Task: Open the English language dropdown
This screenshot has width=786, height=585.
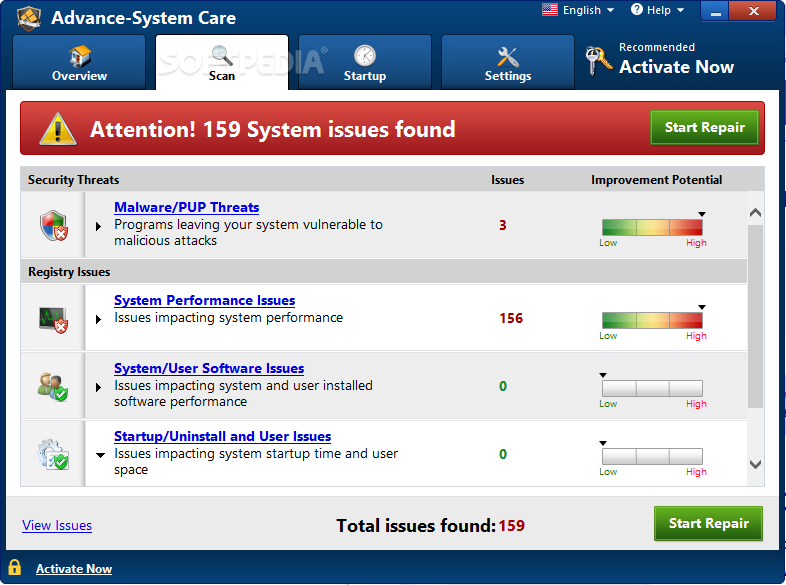Action: 578,10
